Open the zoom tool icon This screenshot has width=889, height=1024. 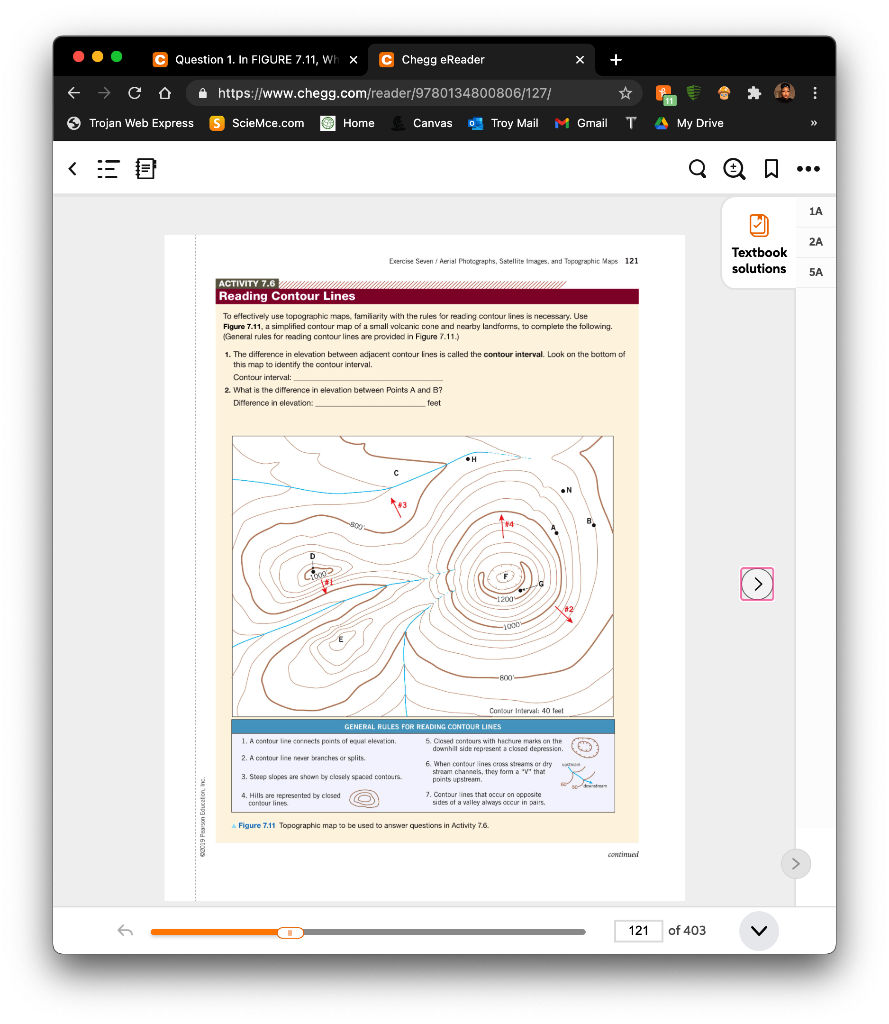tap(734, 169)
